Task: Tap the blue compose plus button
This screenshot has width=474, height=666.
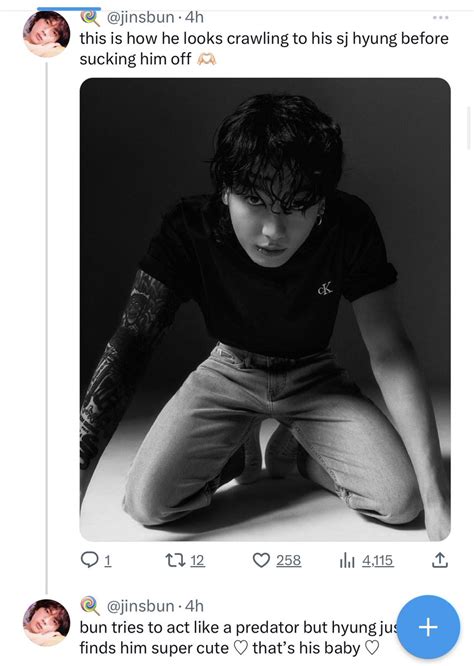Action: click(428, 627)
